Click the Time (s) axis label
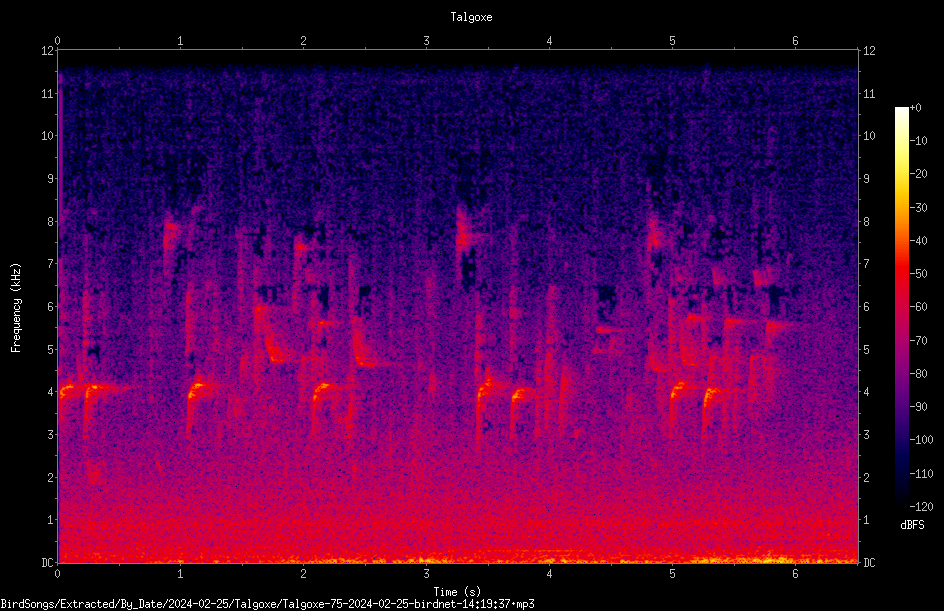Screen dimensions: 944x611 tap(457, 592)
